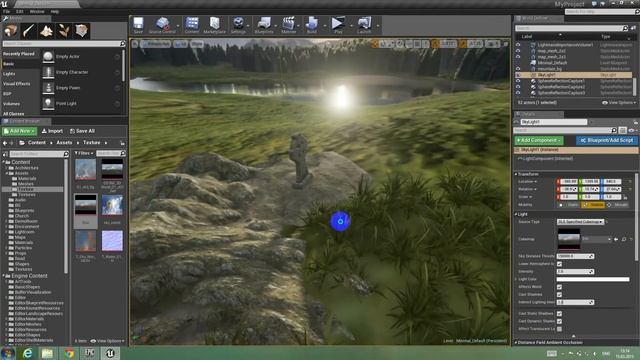The image size is (640, 360).
Task: Toggle Cast Dynamic Shadows checkbox
Action: coord(559,321)
